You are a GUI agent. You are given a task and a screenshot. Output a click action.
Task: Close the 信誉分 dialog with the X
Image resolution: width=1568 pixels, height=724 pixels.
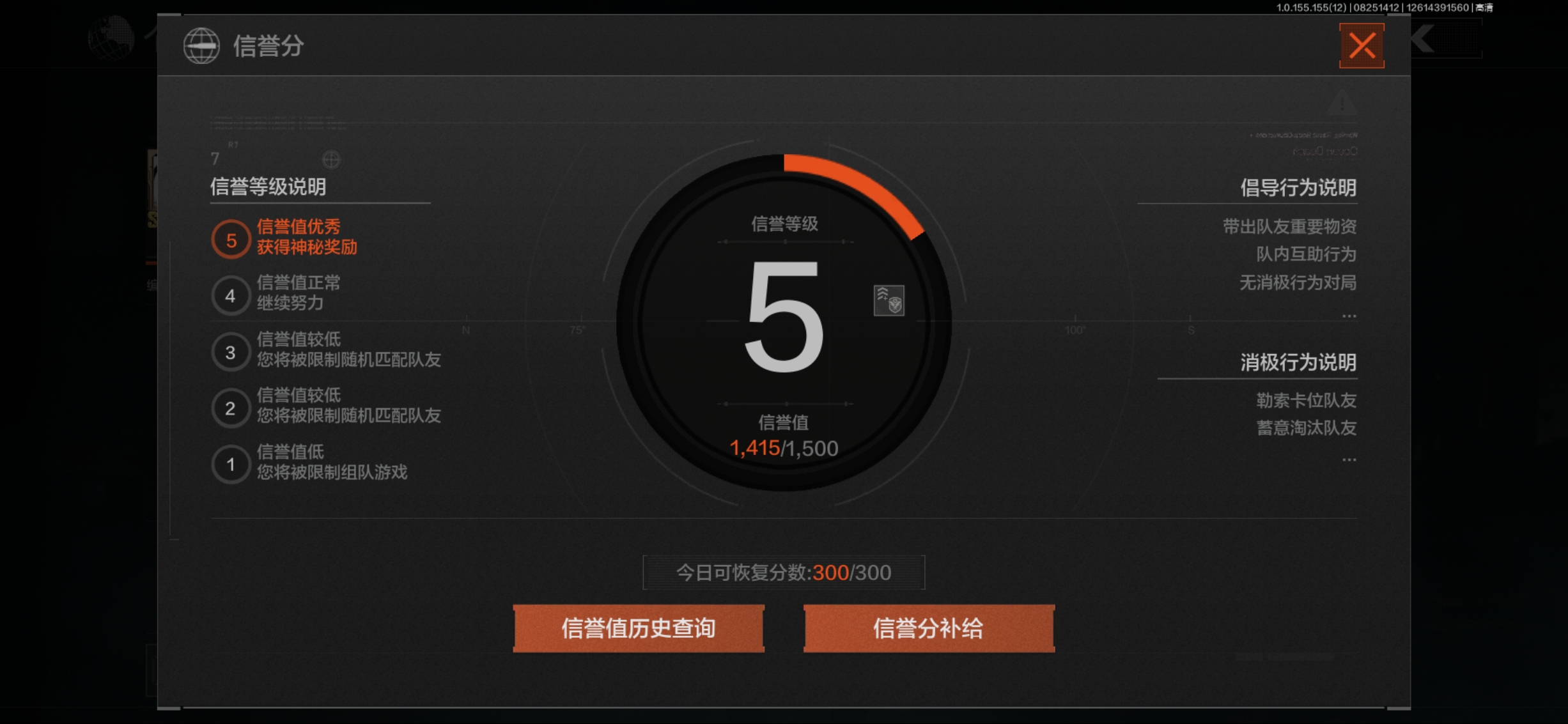click(x=1362, y=46)
